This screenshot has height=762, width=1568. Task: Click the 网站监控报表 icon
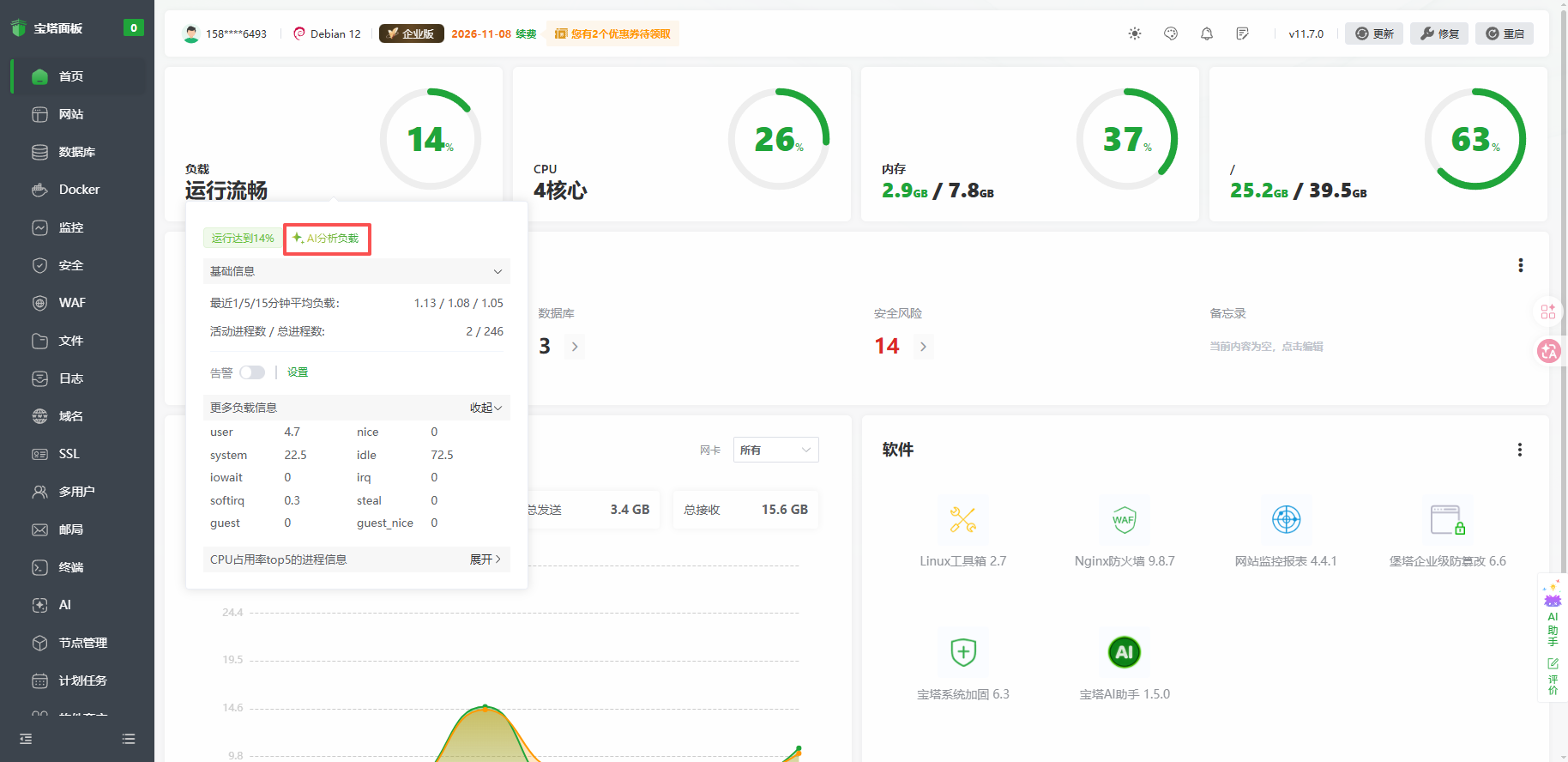point(1286,520)
